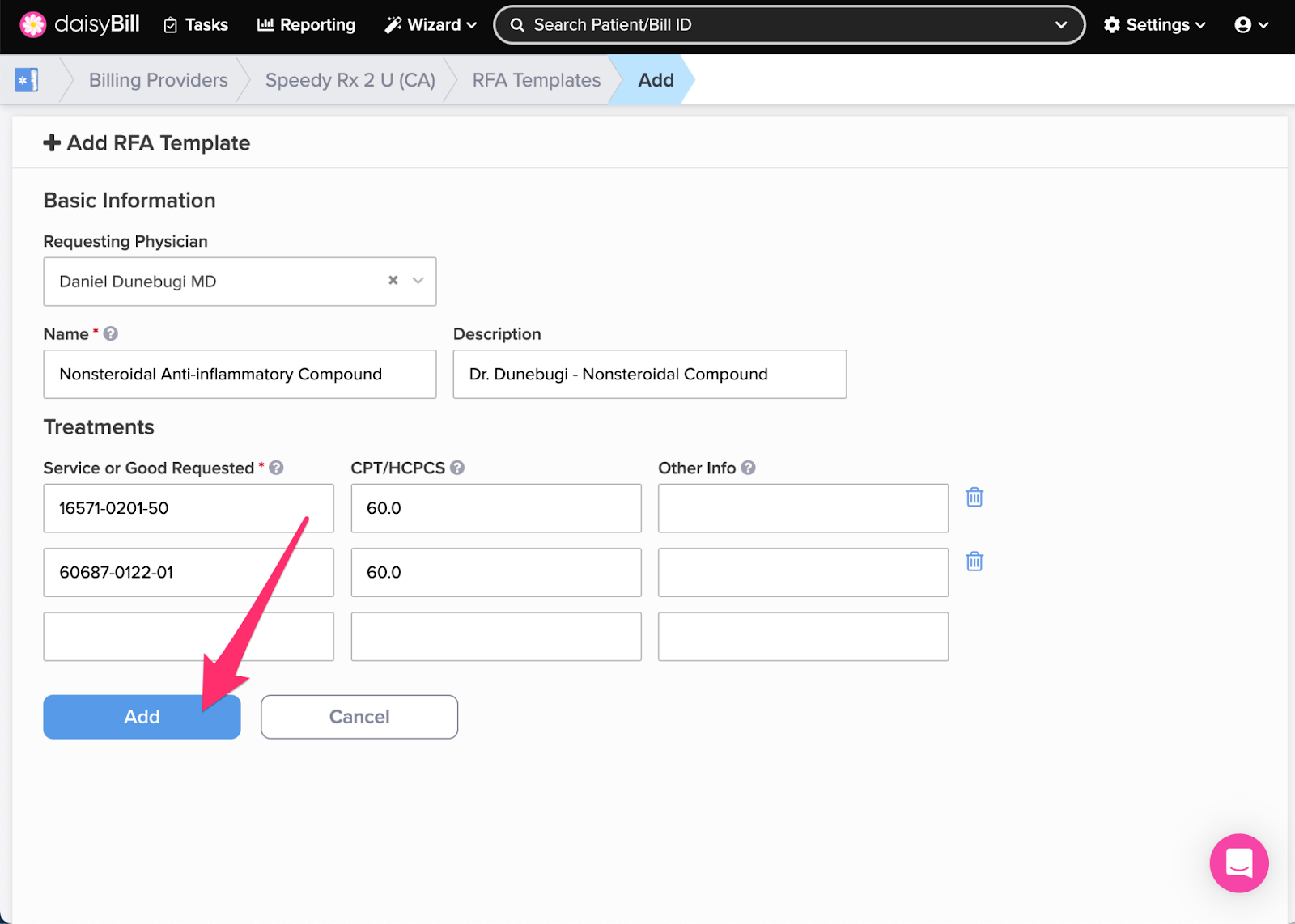The height and width of the screenshot is (924, 1295).
Task: Expand the search bar dropdown chevron
Action: [1061, 25]
